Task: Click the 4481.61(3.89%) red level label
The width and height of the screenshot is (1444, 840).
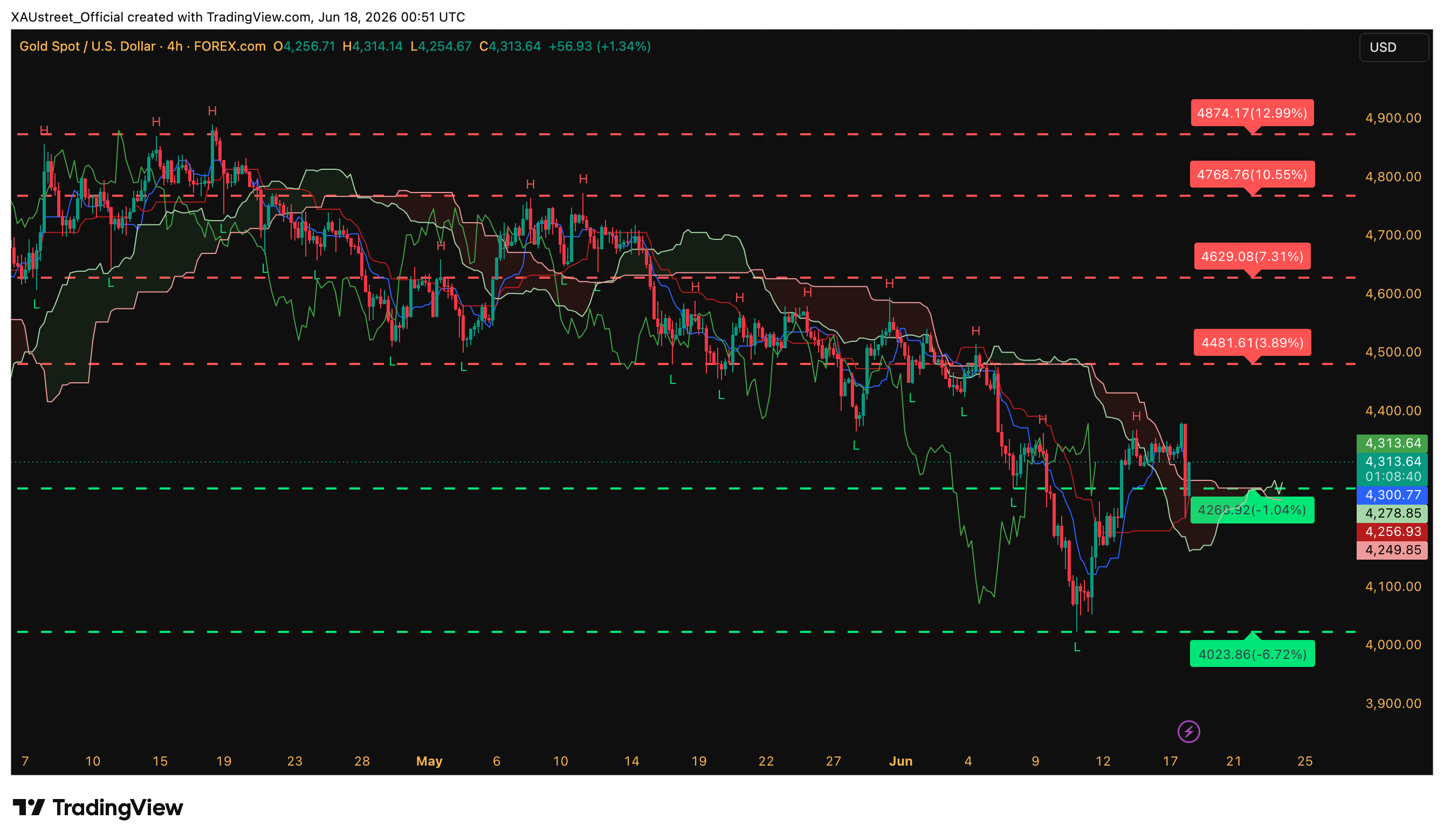Action: (x=1252, y=343)
